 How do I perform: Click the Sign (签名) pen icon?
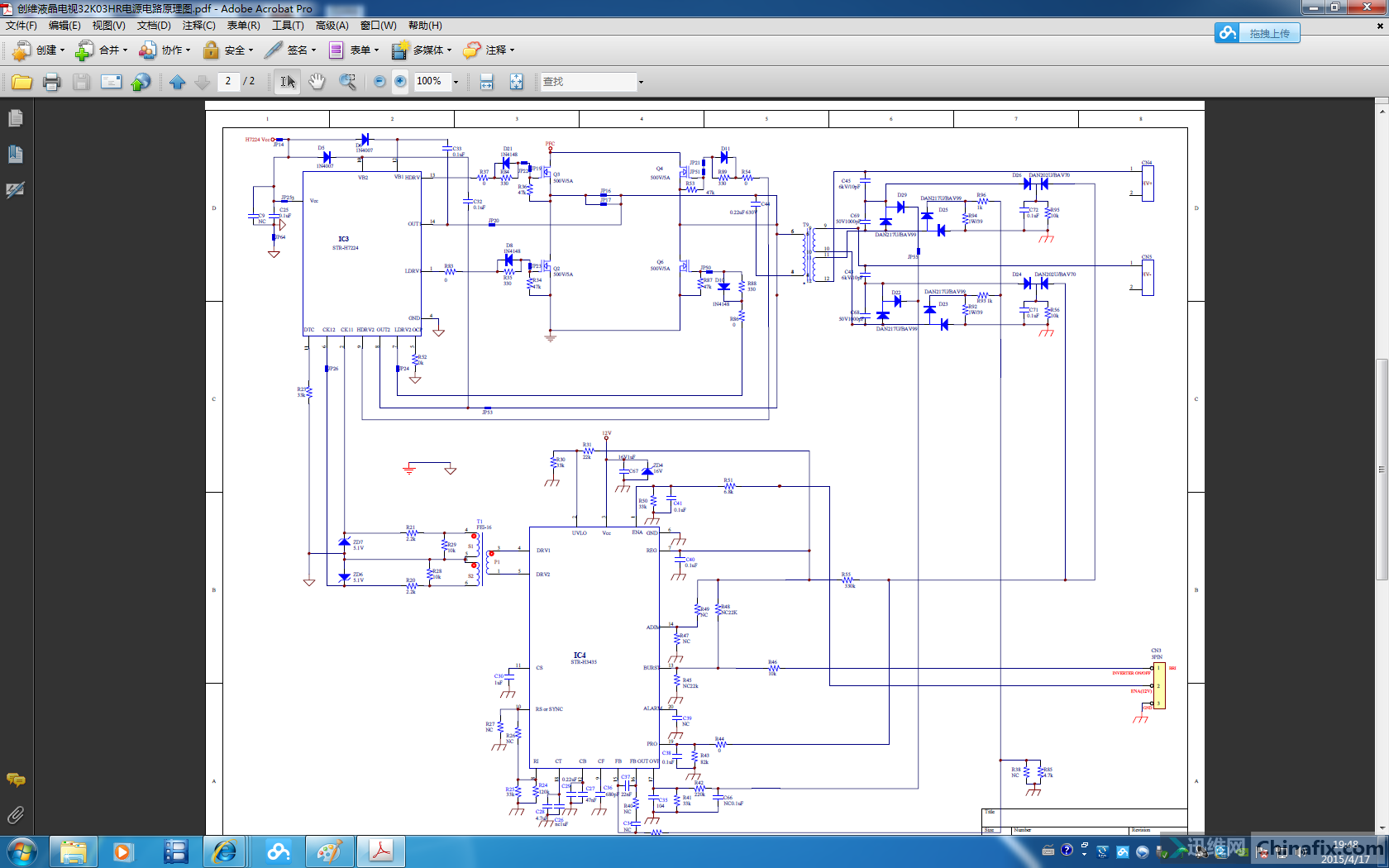(273, 50)
